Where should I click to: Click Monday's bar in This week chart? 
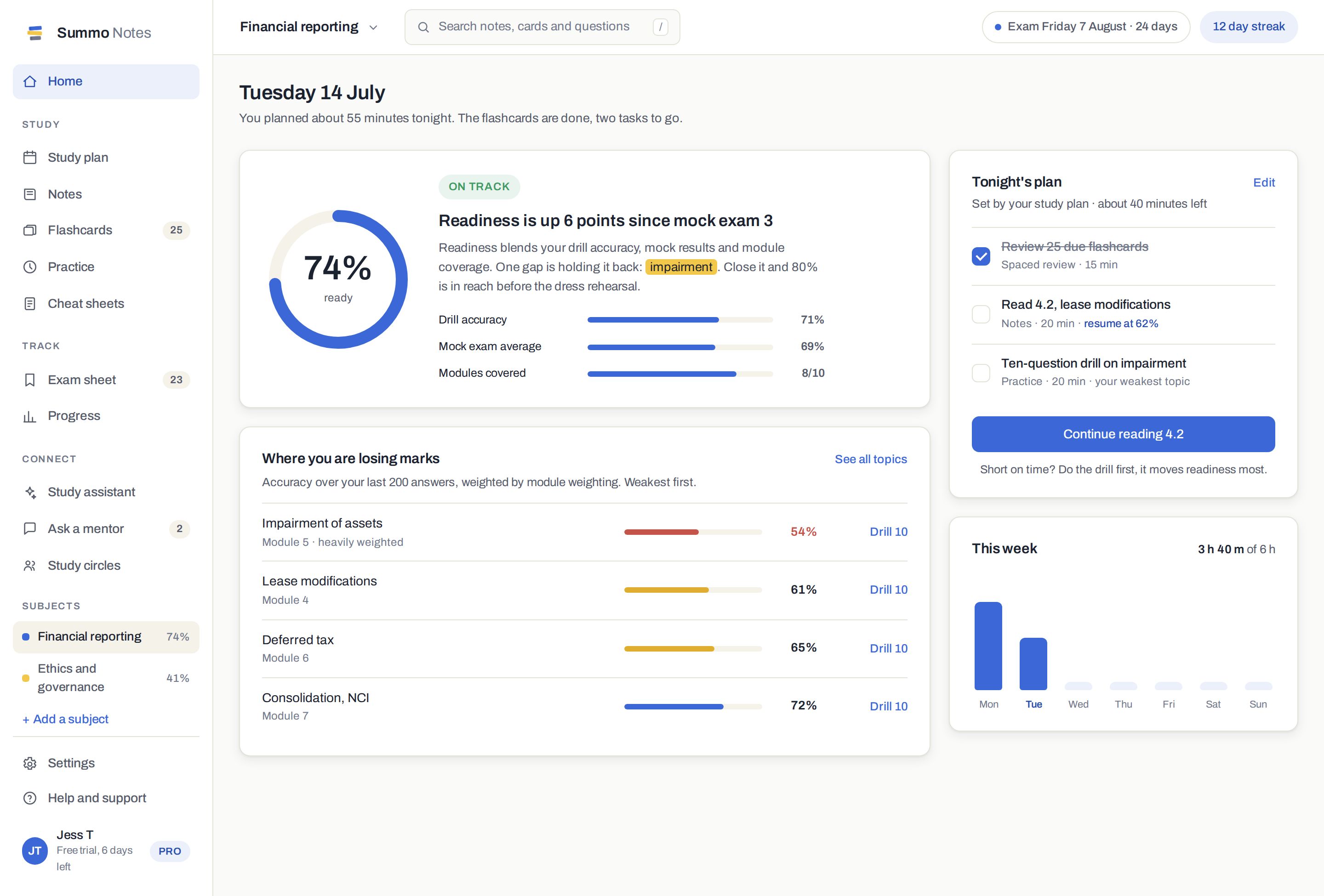click(988, 646)
